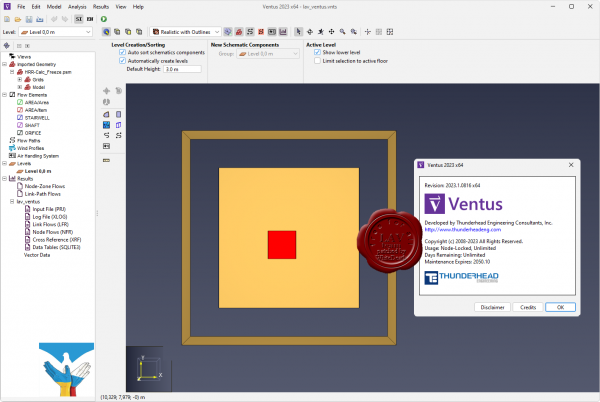Image resolution: width=600 pixels, height=402 pixels.
Task: Expand the Model tree node
Action: [20, 87]
